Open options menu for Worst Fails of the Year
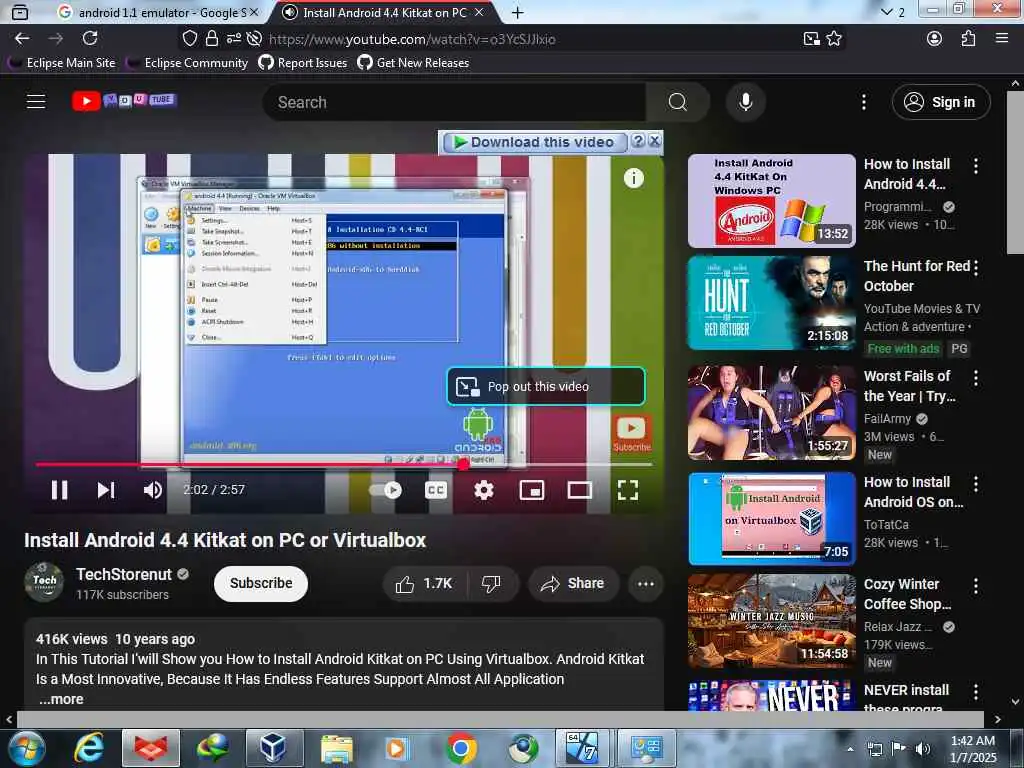The width and height of the screenshot is (1024, 768). [976, 377]
